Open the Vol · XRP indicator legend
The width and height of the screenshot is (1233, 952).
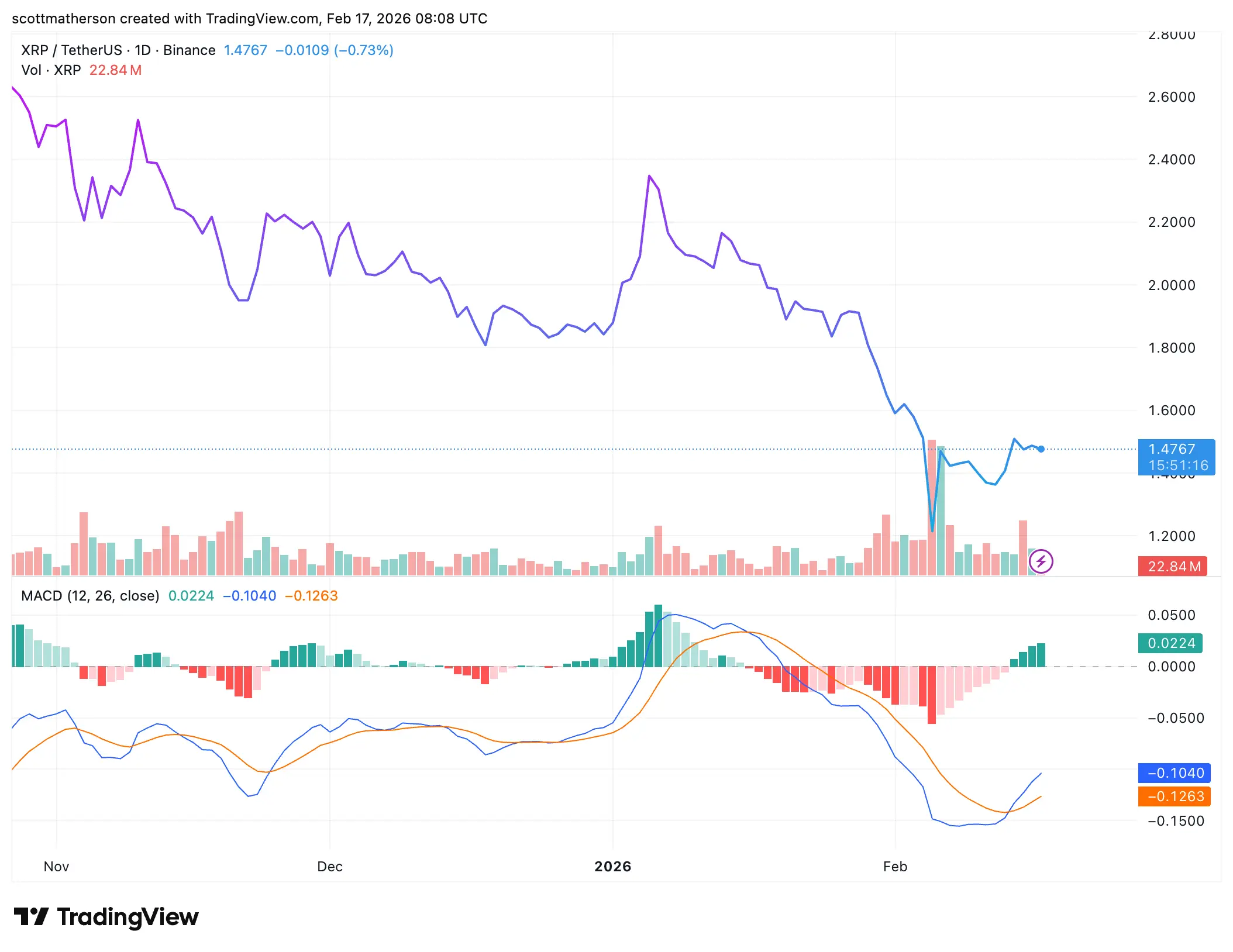pyautogui.click(x=51, y=70)
